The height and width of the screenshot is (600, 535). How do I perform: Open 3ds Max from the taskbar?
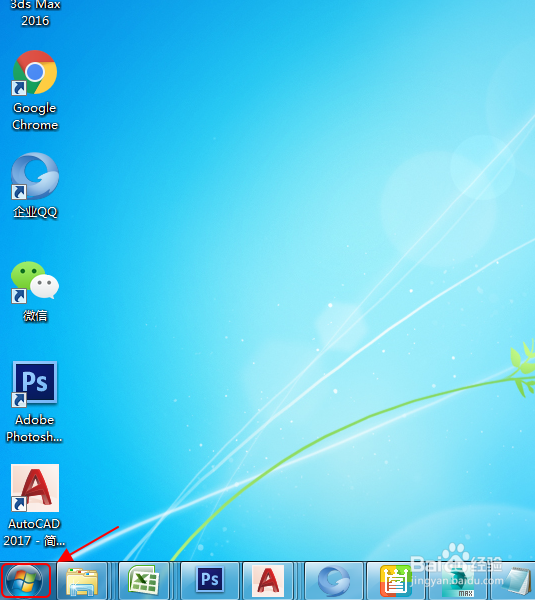[x=458, y=581]
